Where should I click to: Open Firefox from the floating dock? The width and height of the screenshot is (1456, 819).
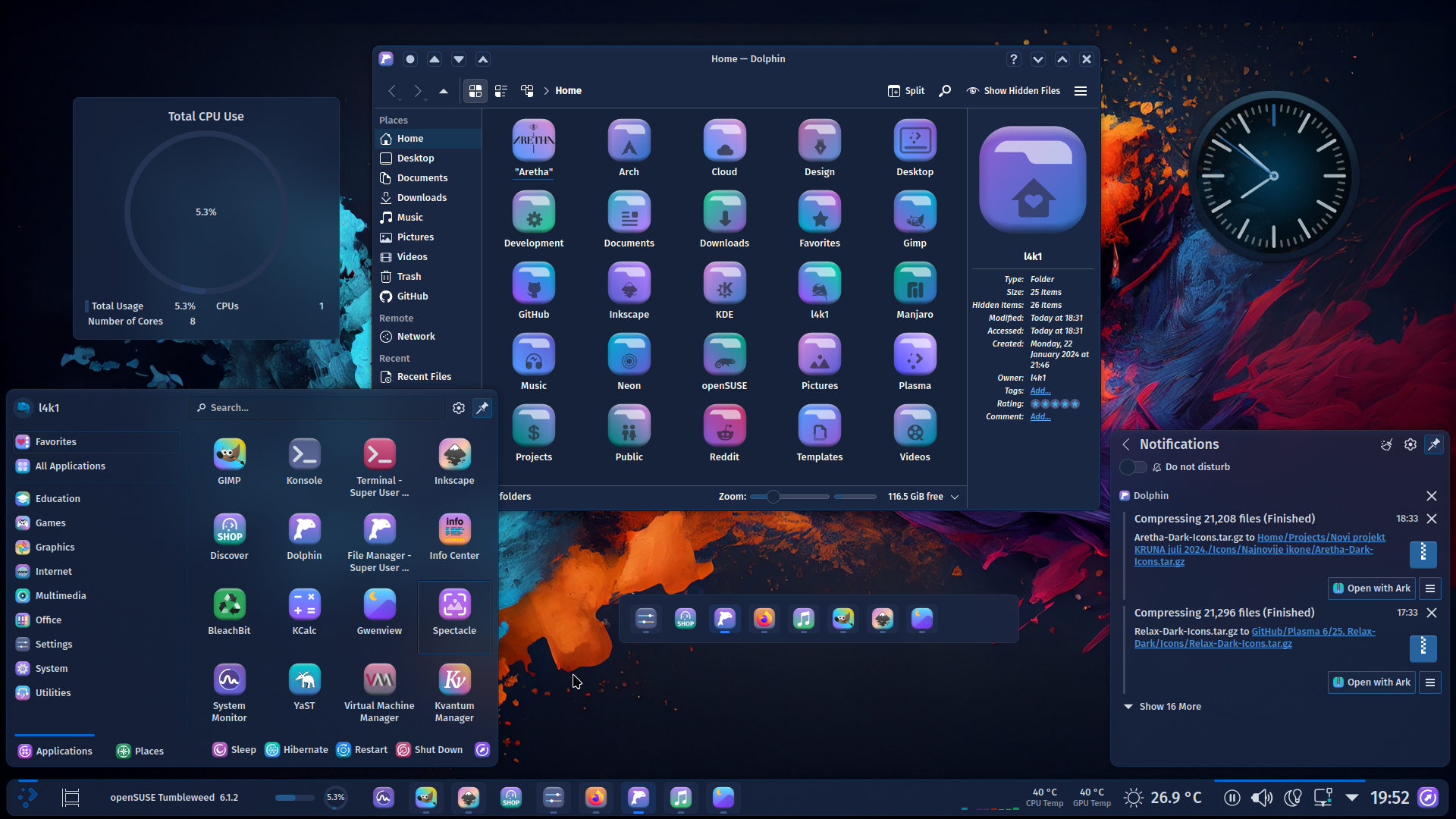click(x=764, y=619)
